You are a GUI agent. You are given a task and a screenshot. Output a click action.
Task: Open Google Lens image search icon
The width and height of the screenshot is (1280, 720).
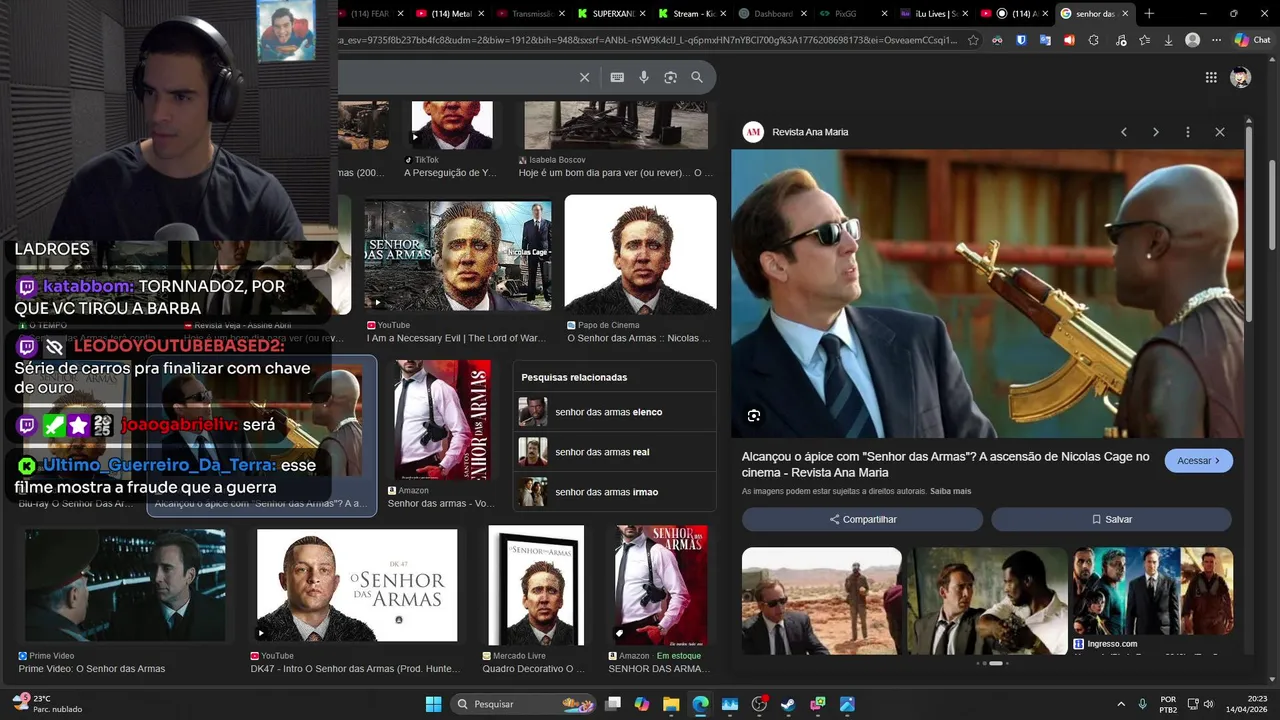[x=670, y=78]
